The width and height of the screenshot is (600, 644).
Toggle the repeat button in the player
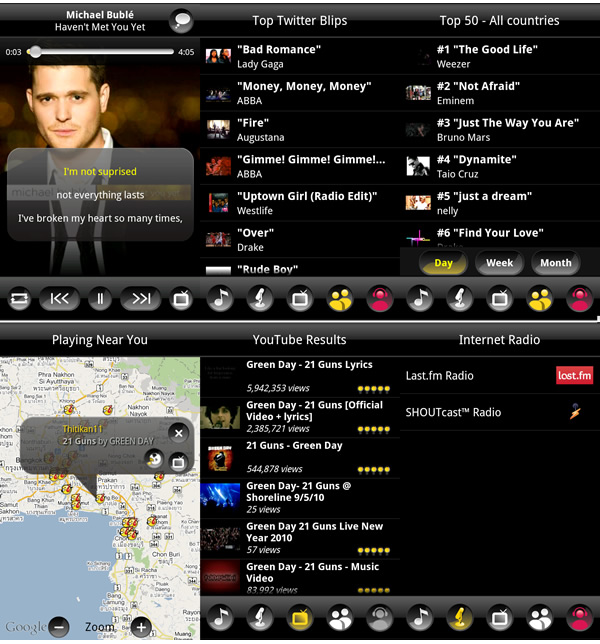coord(19,299)
